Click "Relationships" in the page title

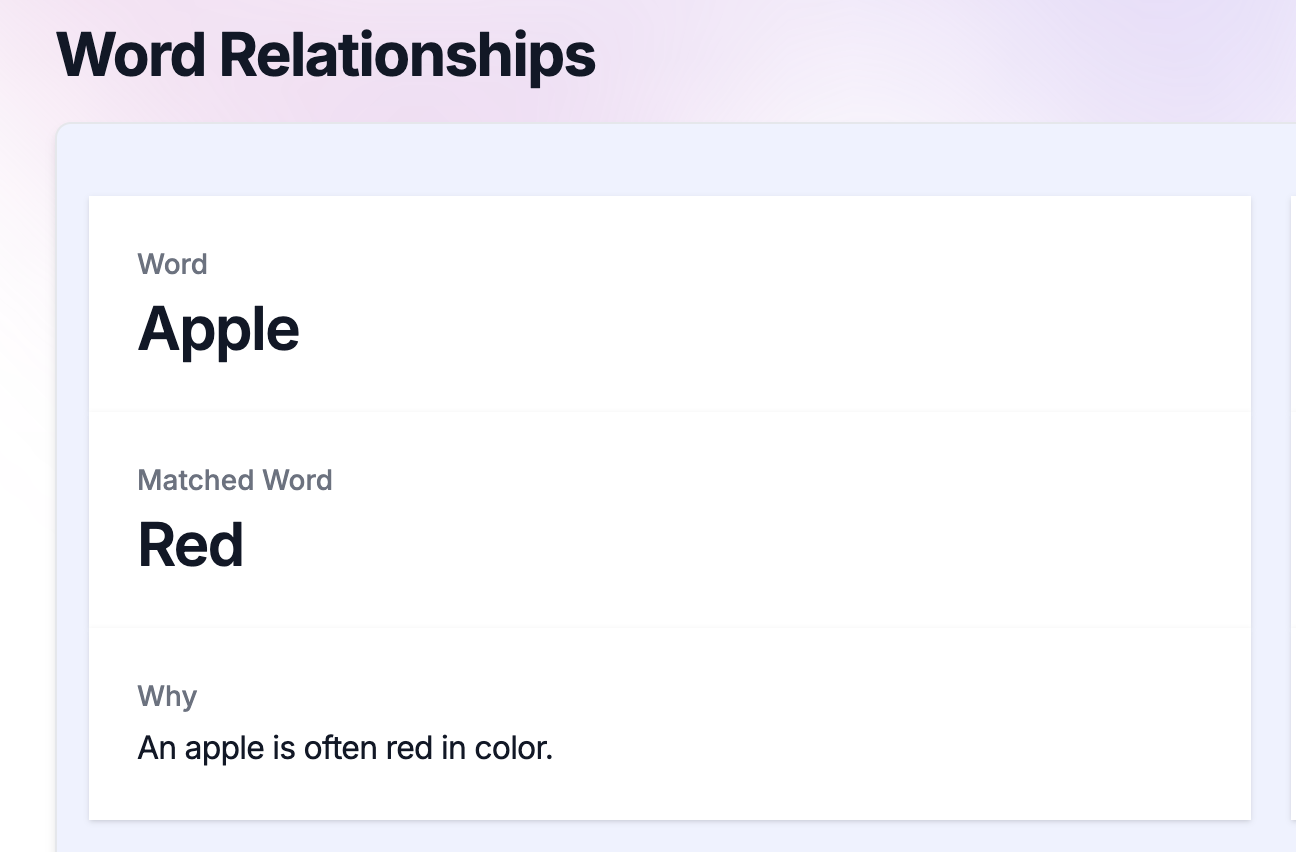pyautogui.click(x=407, y=55)
